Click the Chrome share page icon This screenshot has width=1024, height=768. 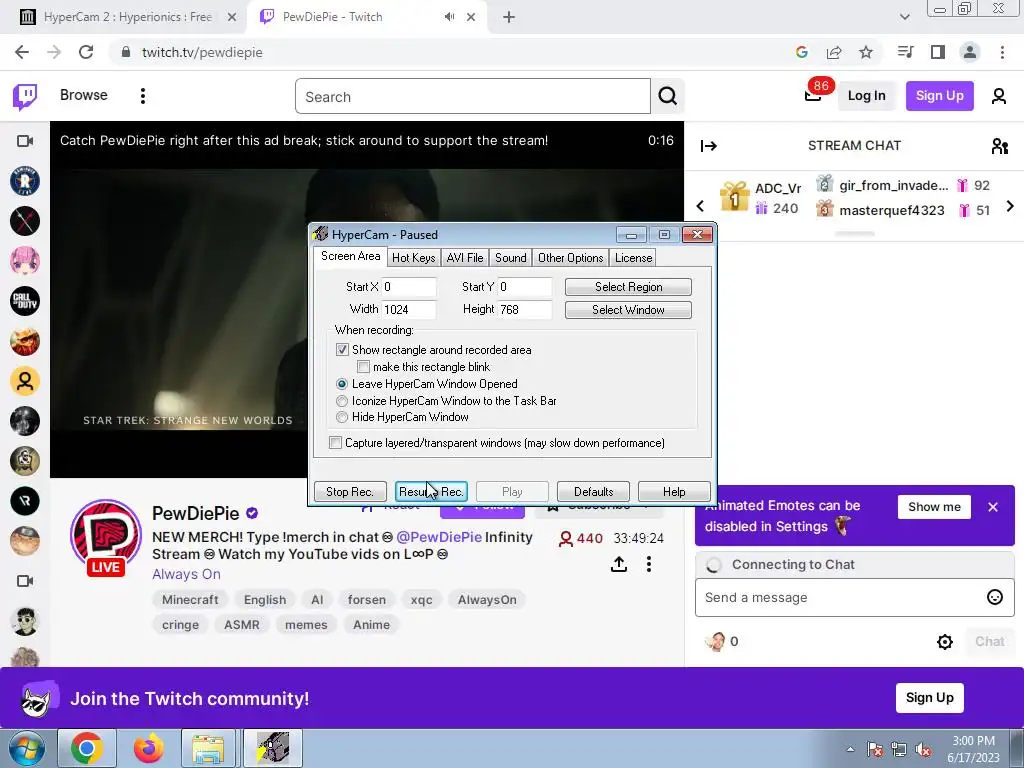tap(834, 52)
